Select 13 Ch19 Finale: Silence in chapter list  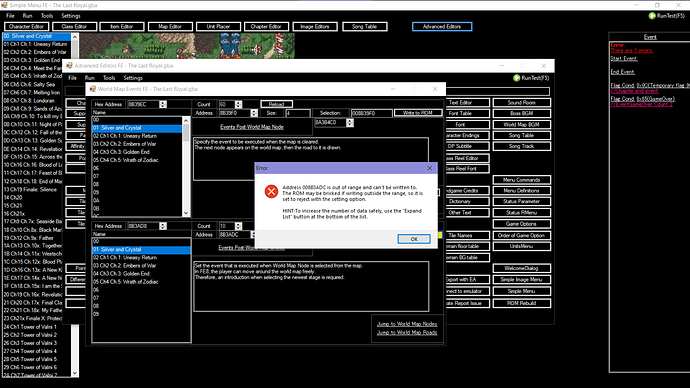pos(37,190)
